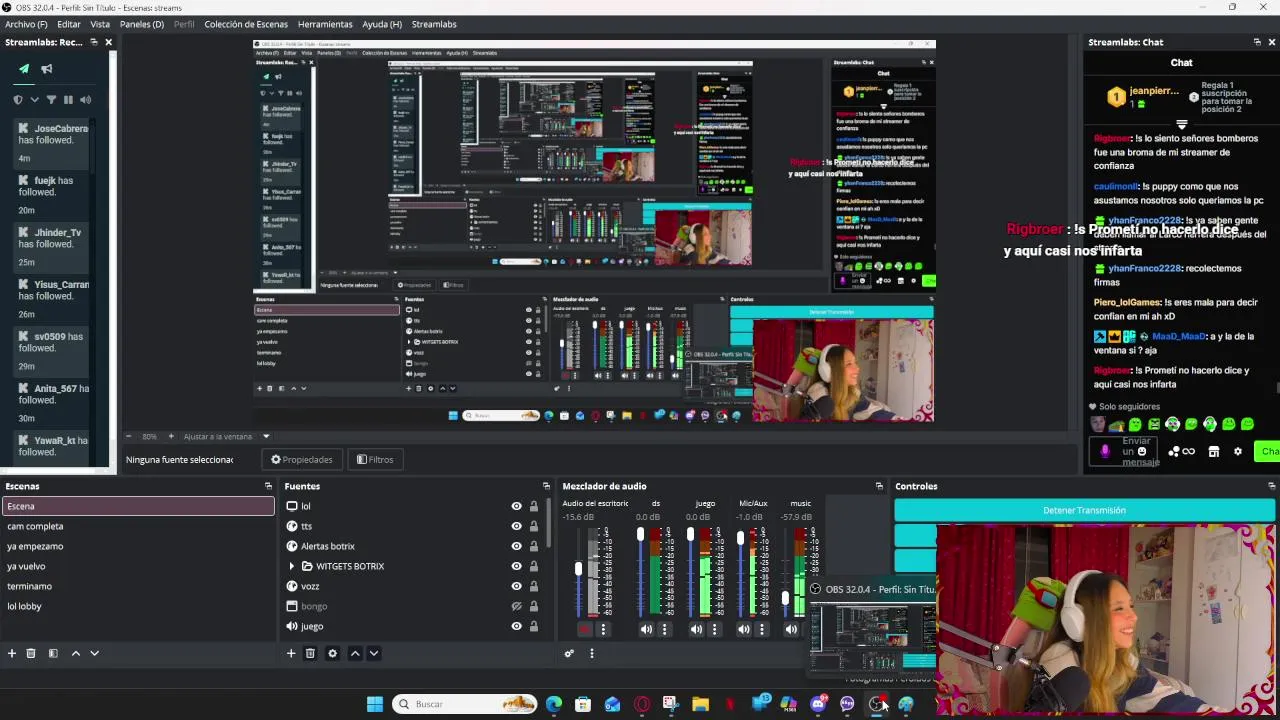Open scene filters icon in the Escenas toolbar
This screenshot has width=1280, height=720.
coord(53,653)
